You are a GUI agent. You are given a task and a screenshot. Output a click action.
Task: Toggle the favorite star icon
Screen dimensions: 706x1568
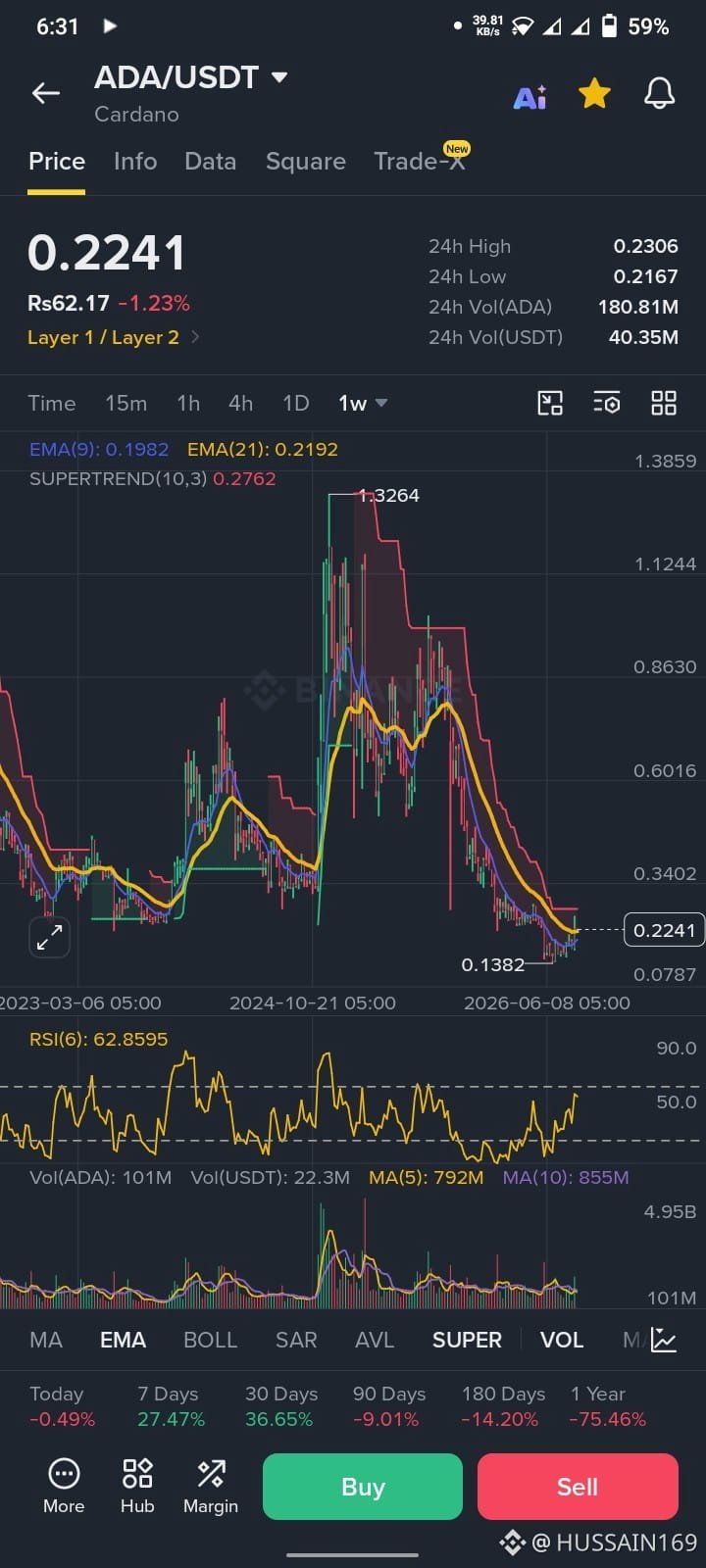[594, 94]
